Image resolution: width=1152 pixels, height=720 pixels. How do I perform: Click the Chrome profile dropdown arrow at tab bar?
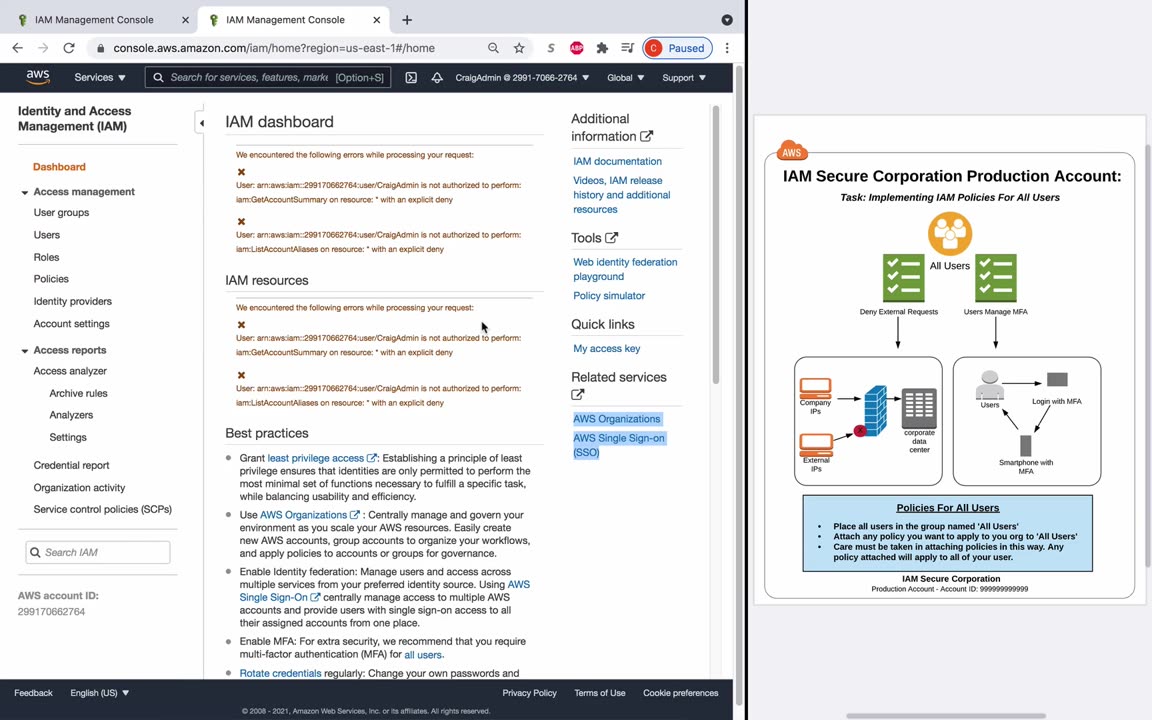[727, 20]
